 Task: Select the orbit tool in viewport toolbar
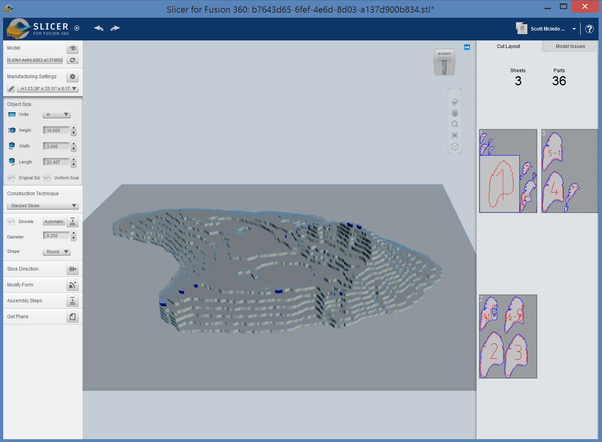click(x=455, y=102)
